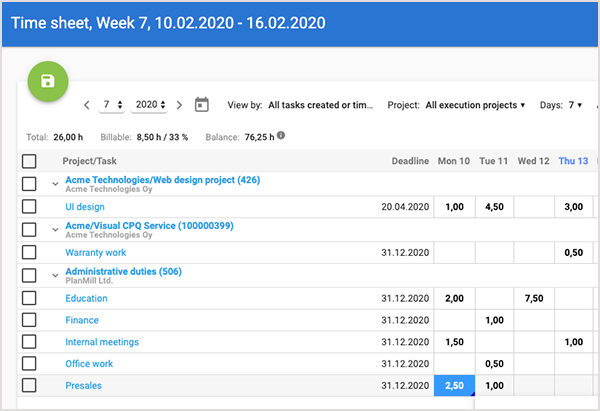Click empty Warranty work Monday cell

pyautogui.click(x=454, y=253)
